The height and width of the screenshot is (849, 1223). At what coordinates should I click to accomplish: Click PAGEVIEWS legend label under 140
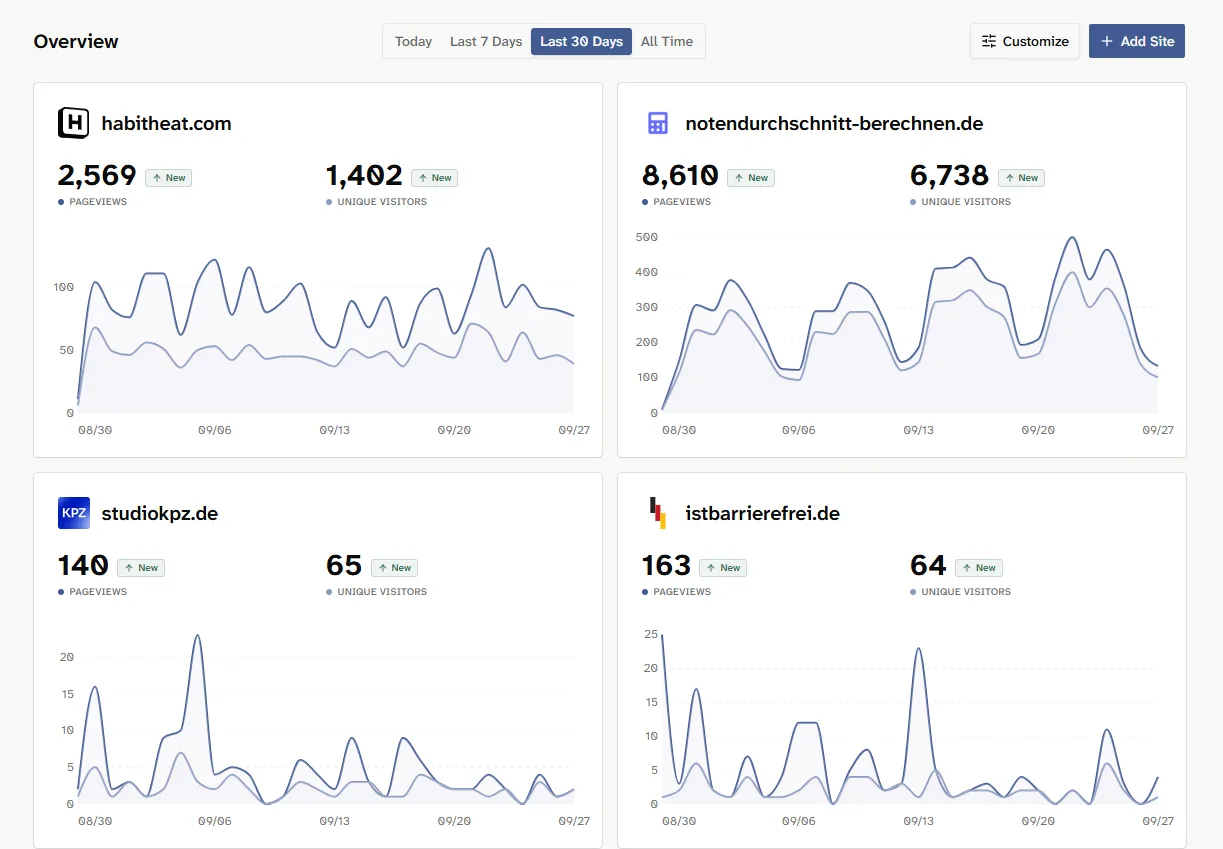tap(98, 592)
